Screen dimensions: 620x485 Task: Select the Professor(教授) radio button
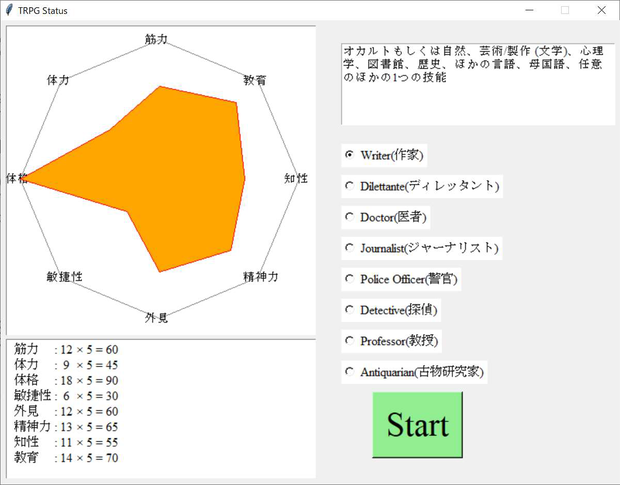[391, 341]
